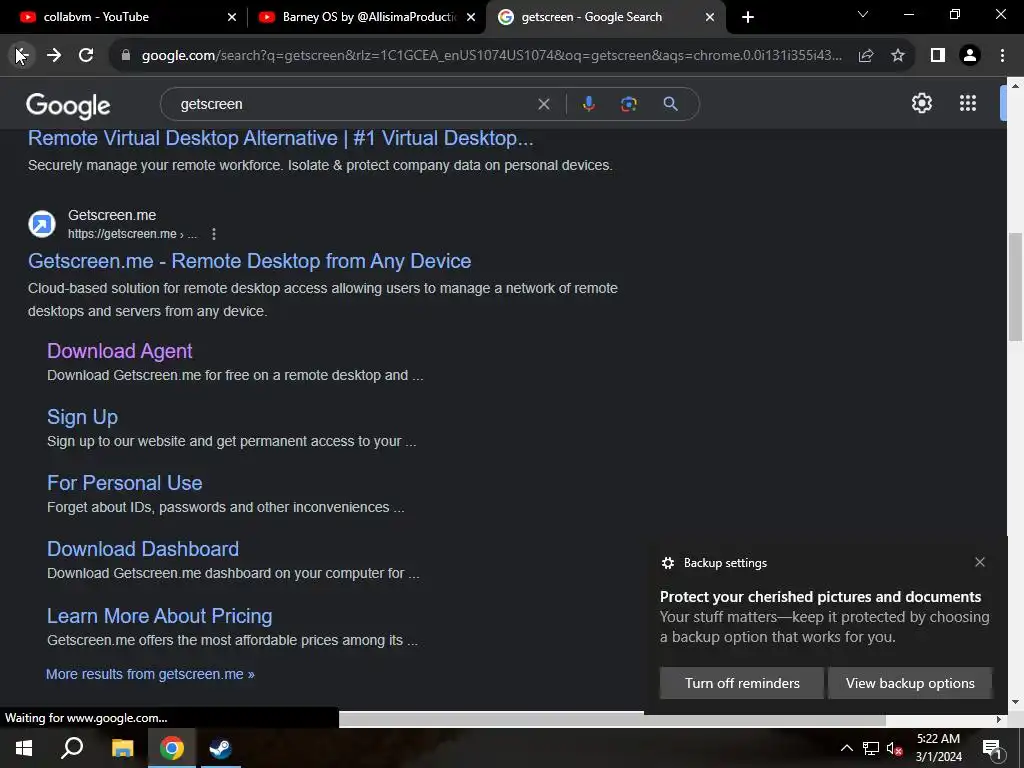
Task: View site information via the lock icon
Action: point(126,56)
